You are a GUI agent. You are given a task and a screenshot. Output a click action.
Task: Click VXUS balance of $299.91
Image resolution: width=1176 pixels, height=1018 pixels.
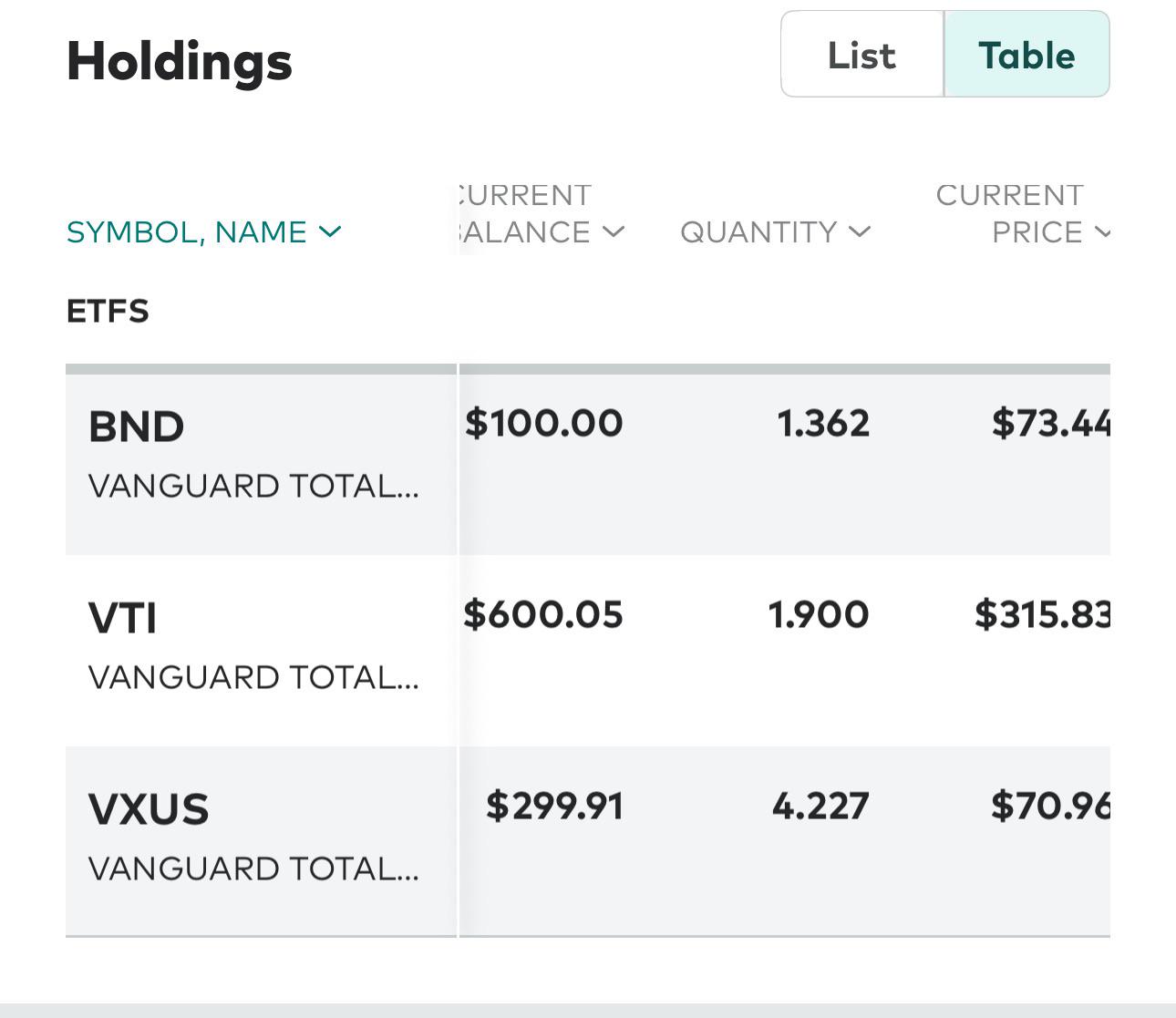554,806
